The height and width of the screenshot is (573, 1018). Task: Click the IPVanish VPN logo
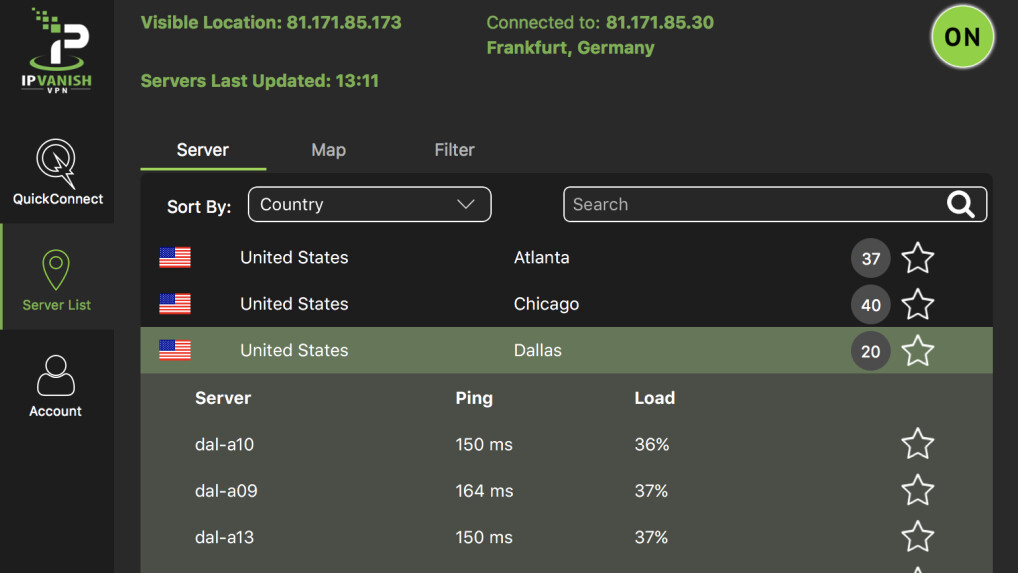tap(57, 51)
